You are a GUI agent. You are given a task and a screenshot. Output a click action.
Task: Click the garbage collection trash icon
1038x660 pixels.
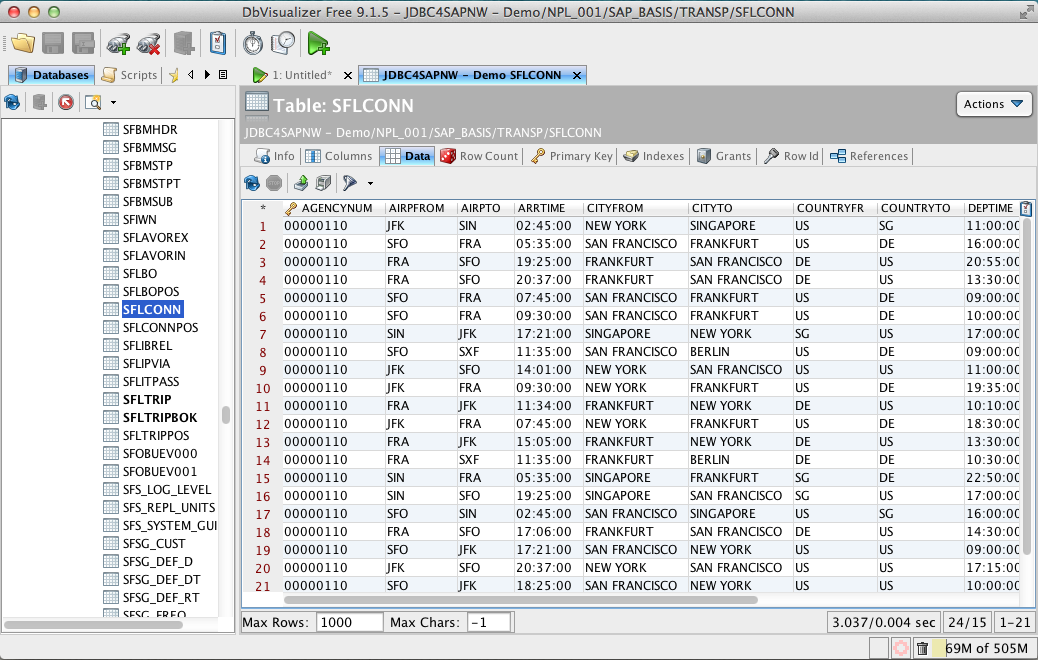pos(923,648)
